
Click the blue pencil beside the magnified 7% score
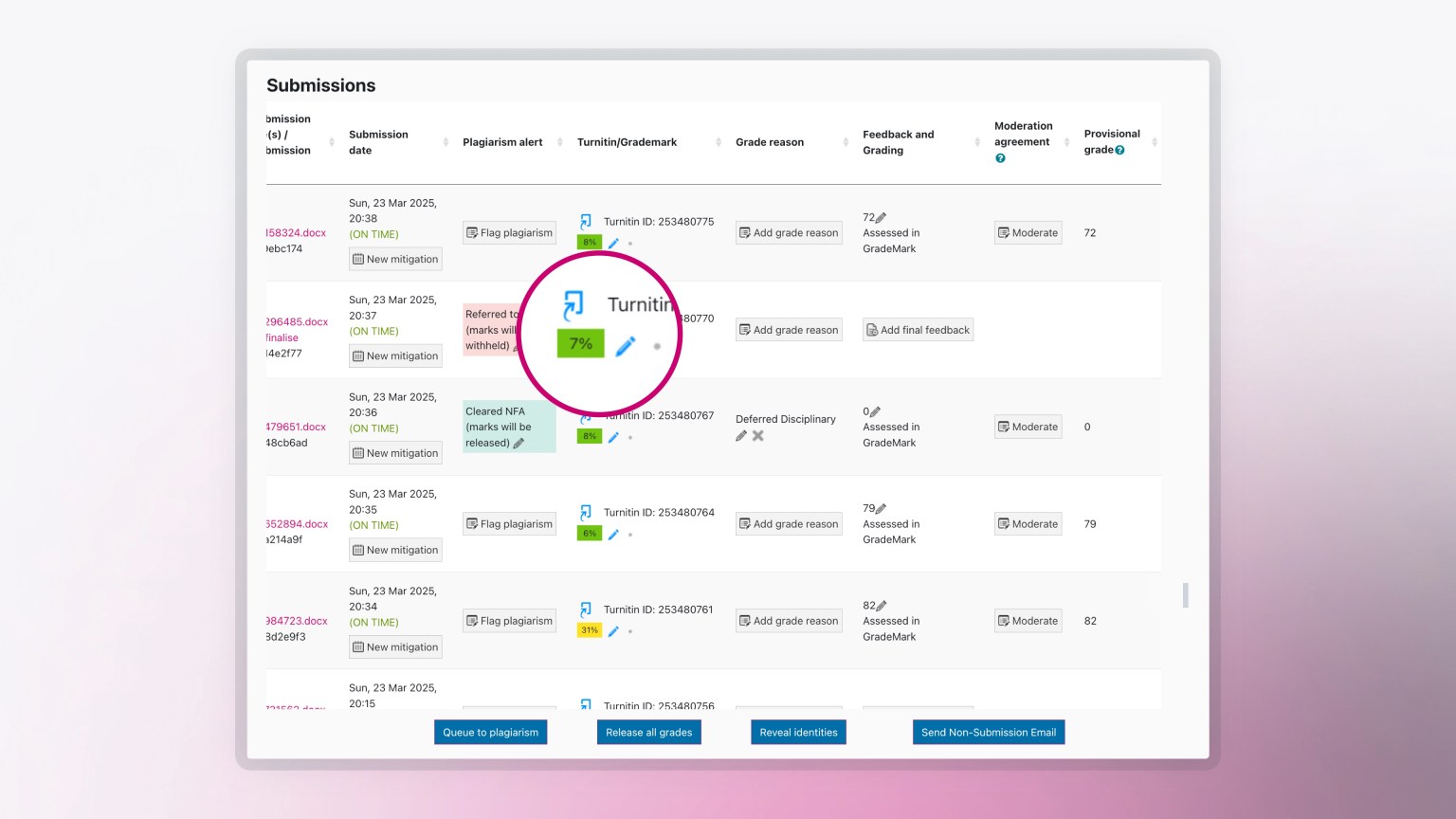[625, 347]
